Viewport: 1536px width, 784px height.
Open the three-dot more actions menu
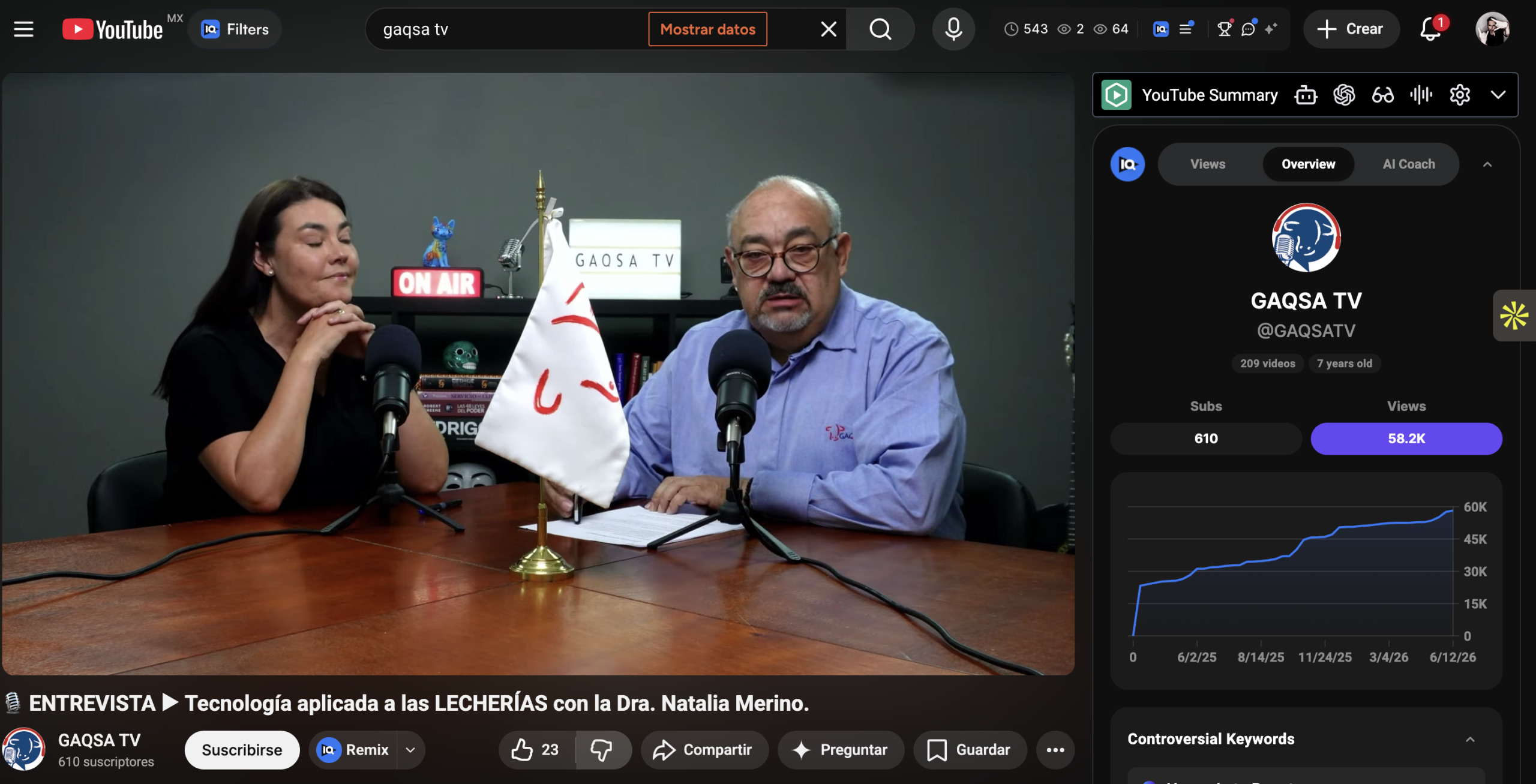1055,750
